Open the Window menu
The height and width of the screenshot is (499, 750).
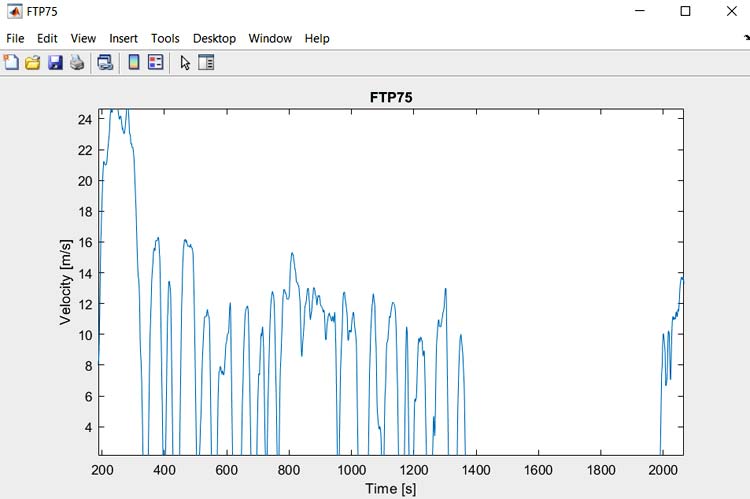pyautogui.click(x=270, y=38)
